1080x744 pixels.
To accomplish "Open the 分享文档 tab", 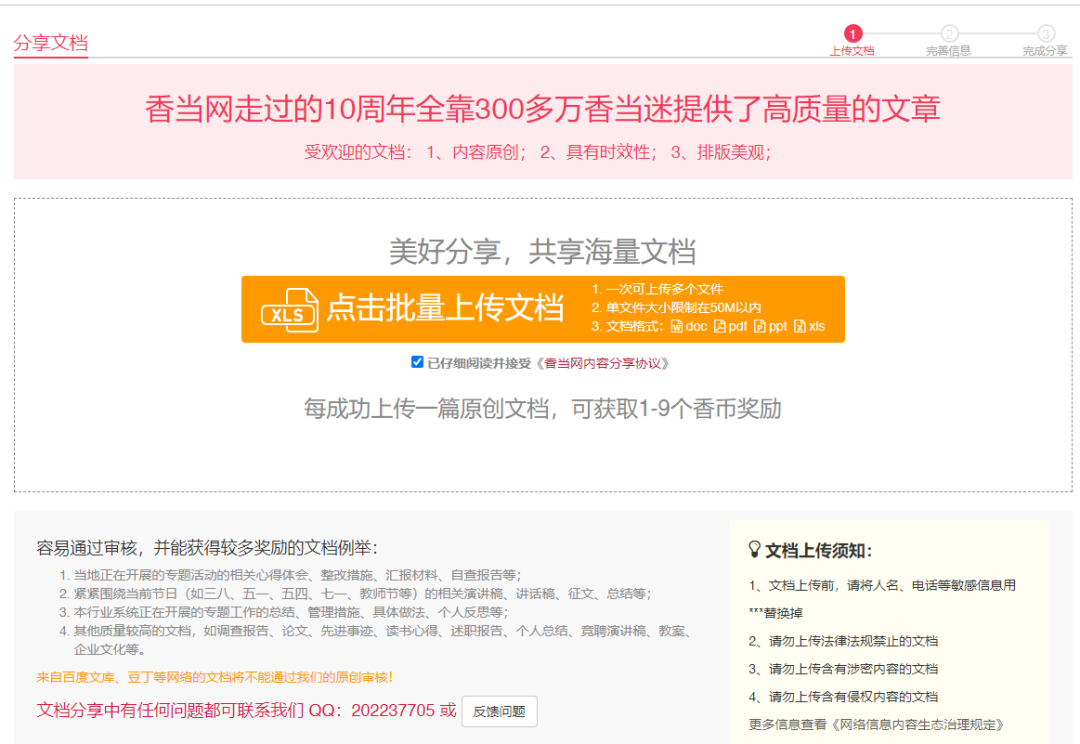I will coord(51,43).
